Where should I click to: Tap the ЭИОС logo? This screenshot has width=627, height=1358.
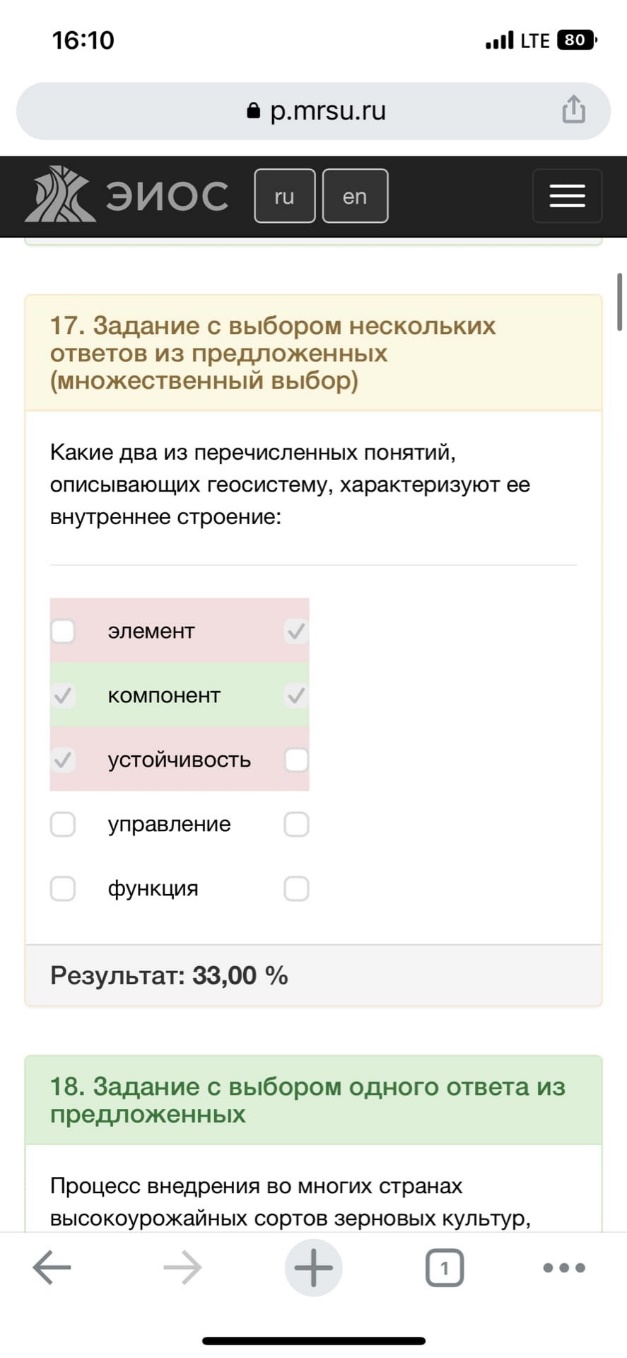coord(128,195)
